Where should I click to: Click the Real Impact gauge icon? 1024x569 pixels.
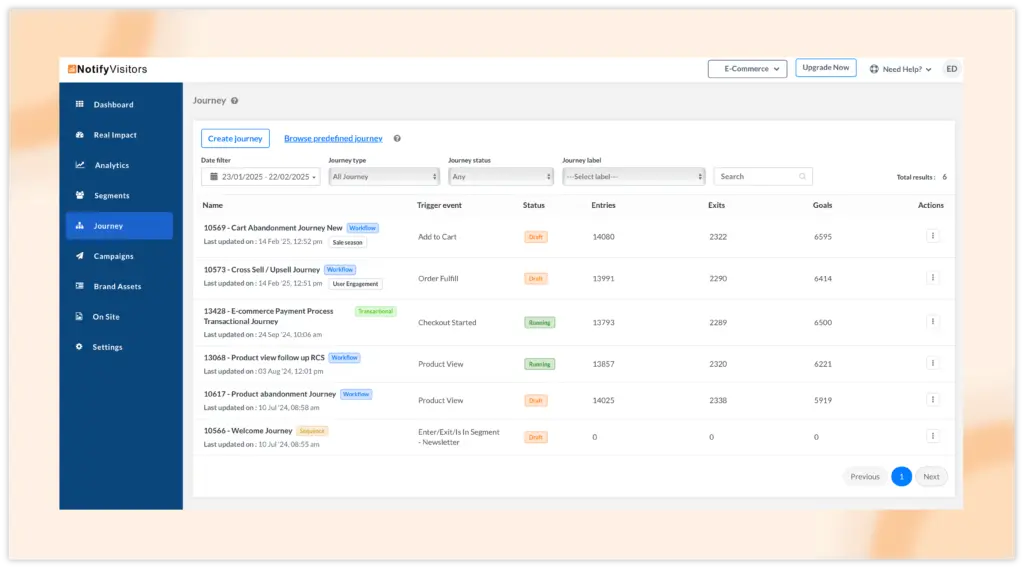tap(80, 135)
